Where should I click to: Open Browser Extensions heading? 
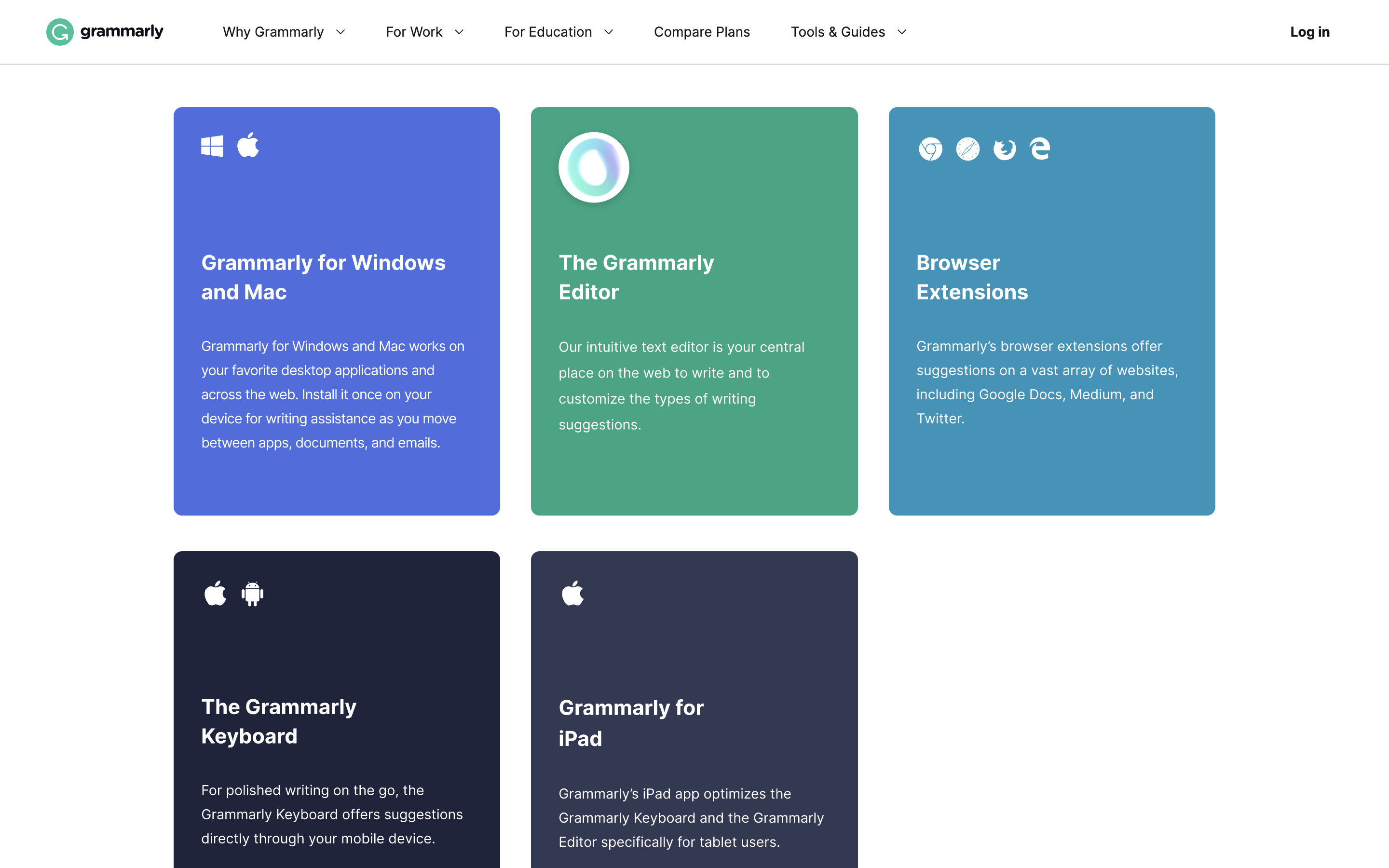pos(972,277)
